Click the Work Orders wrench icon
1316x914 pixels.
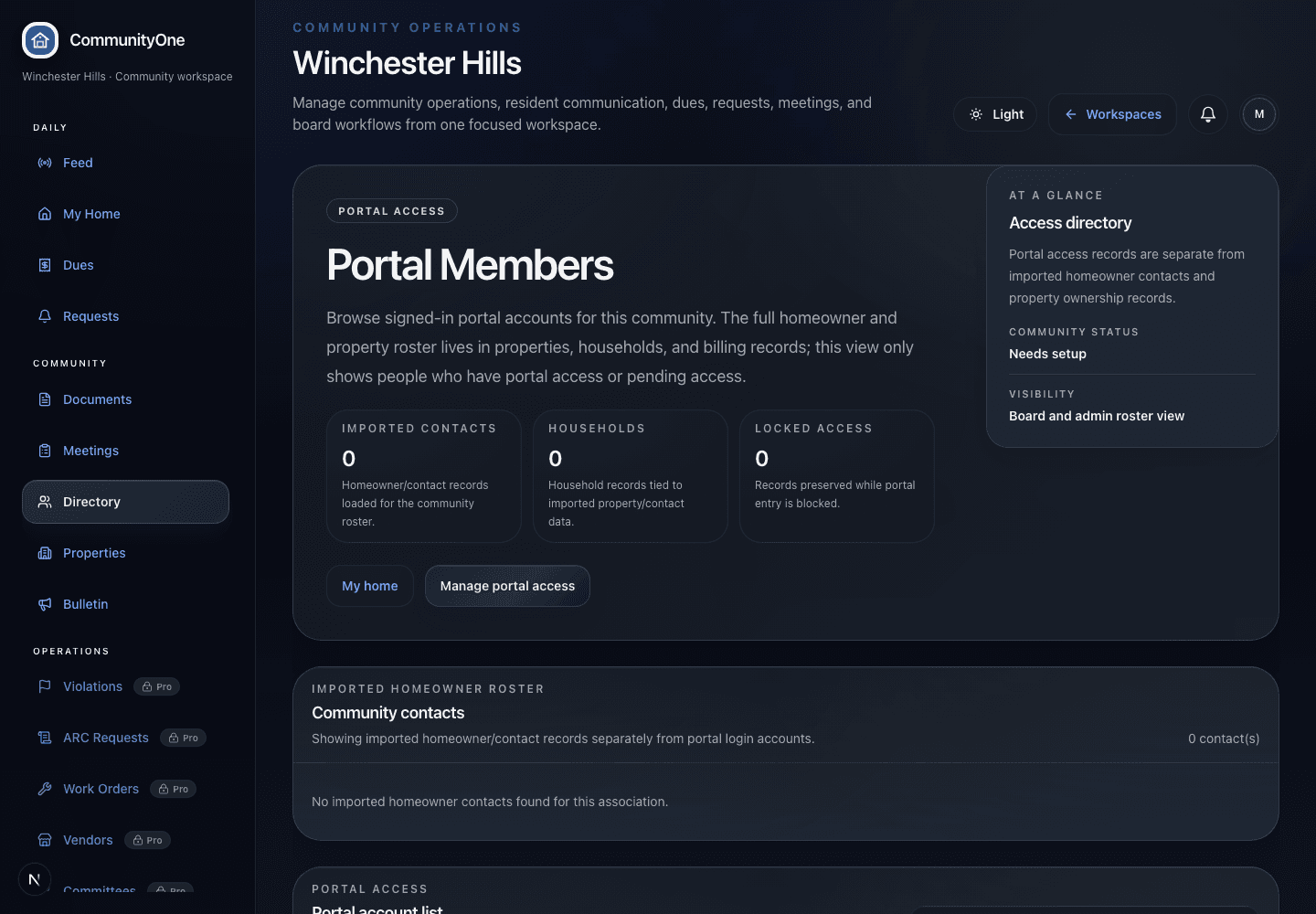pyautogui.click(x=45, y=789)
